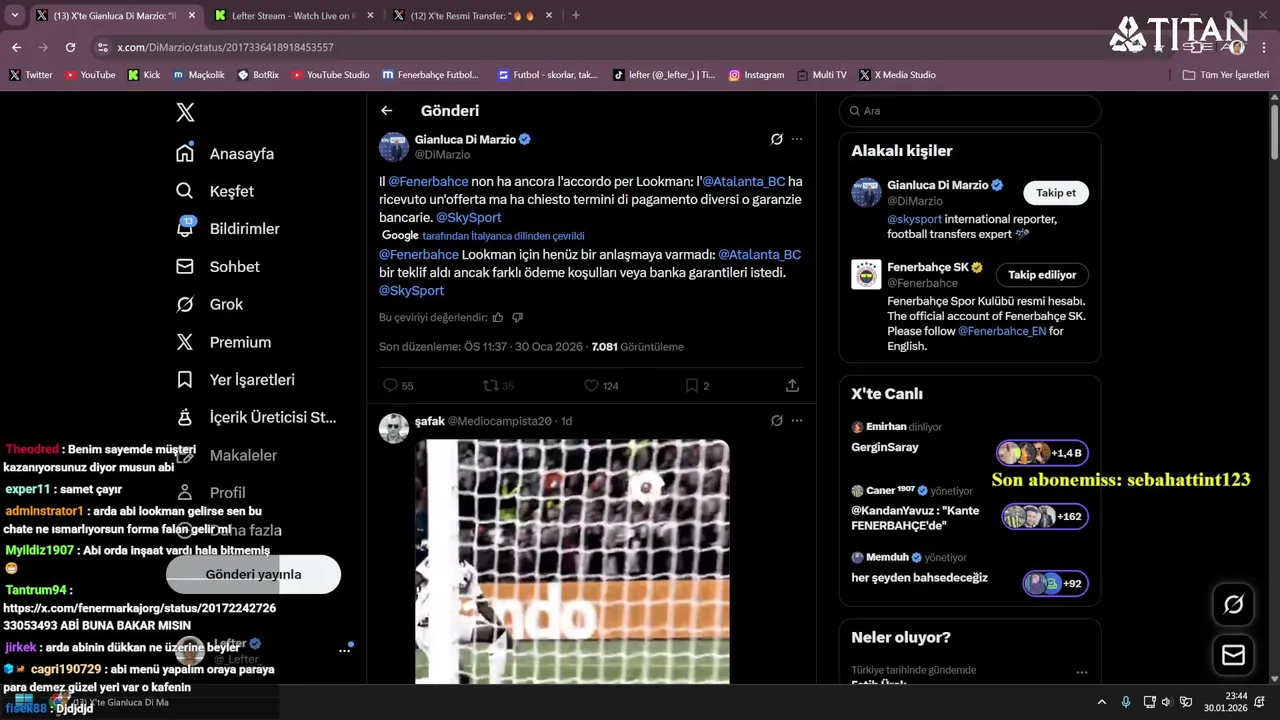Image resolution: width=1280 pixels, height=720 pixels.
Task: Reply to the post with 55 comments
Action: click(x=398, y=385)
